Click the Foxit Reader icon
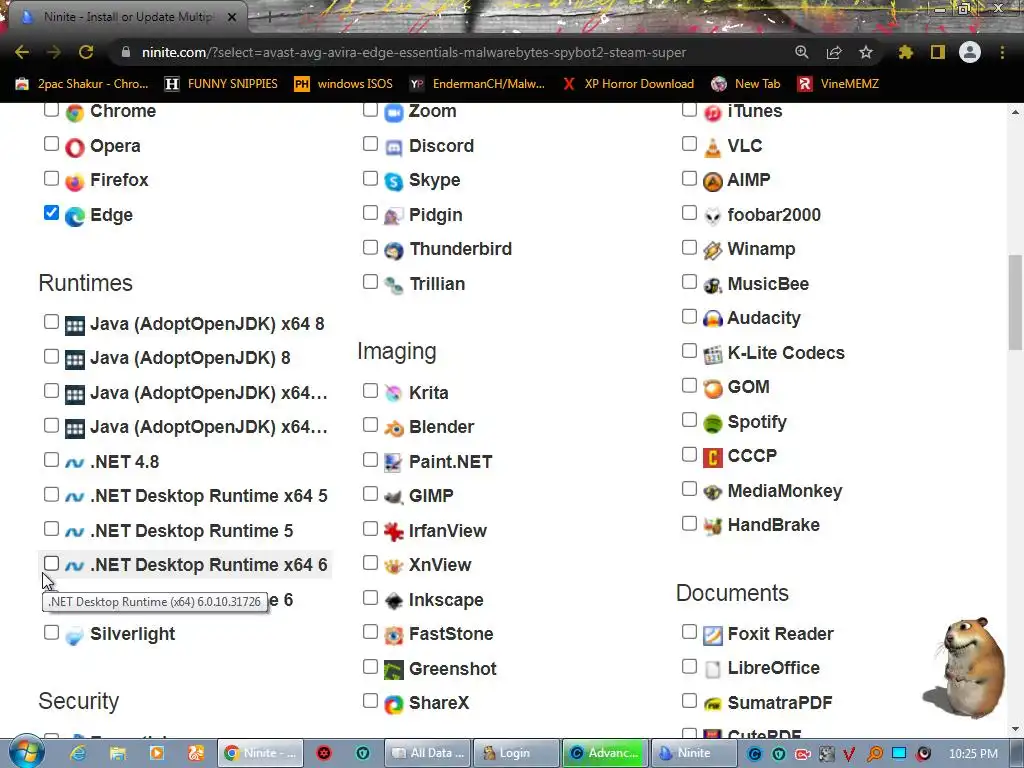Image resolution: width=1024 pixels, height=768 pixels. tap(712, 635)
